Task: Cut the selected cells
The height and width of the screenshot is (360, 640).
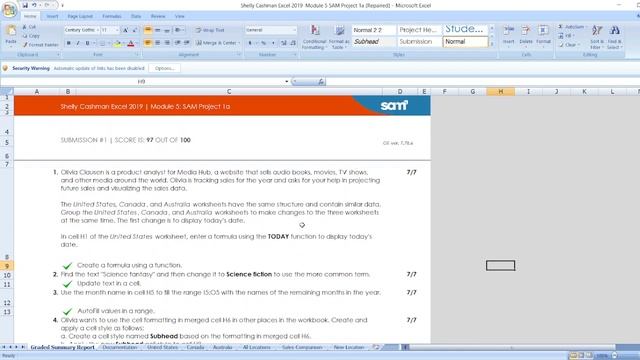Action: [x=29, y=27]
